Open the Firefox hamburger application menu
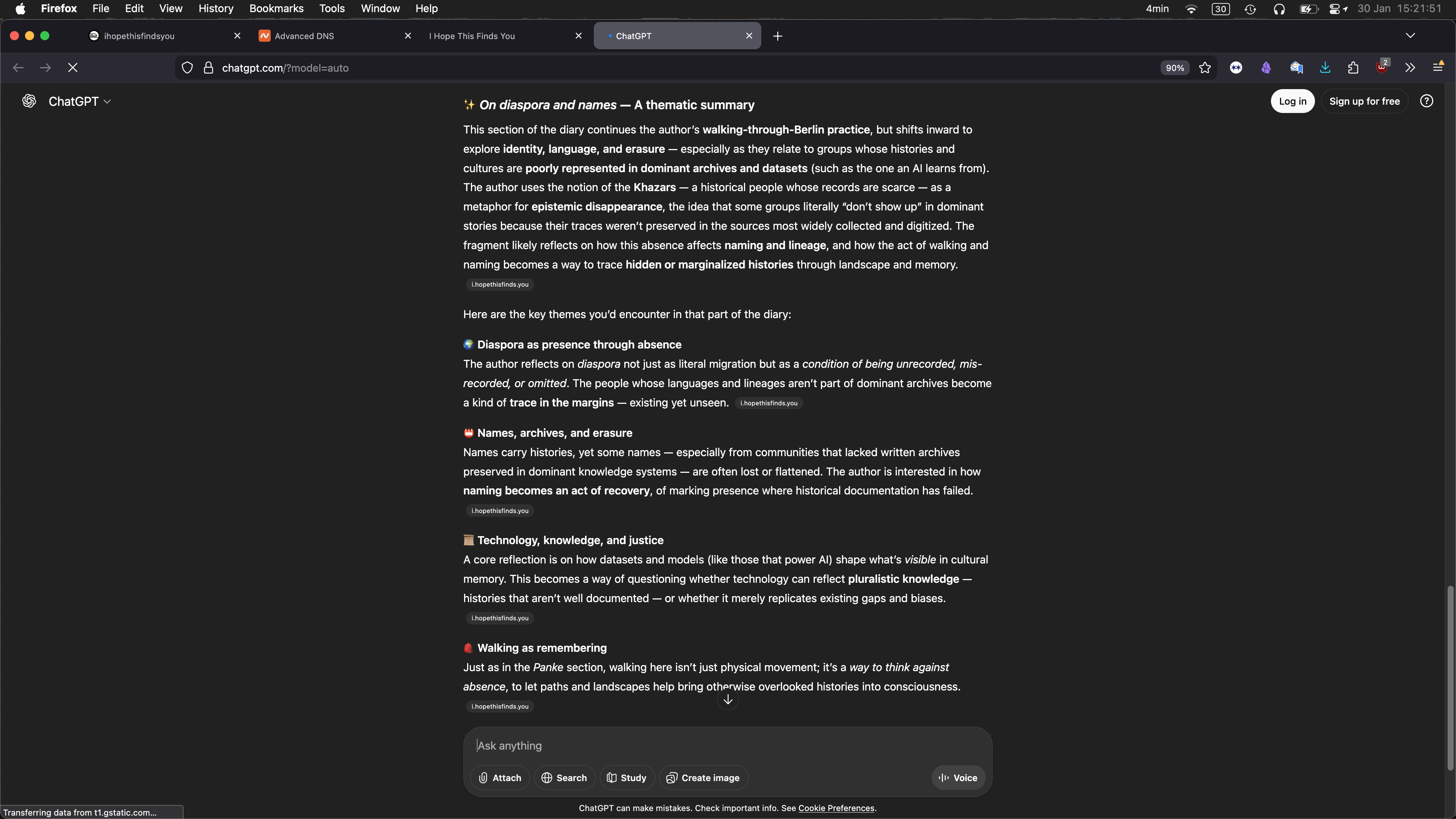Viewport: 1456px width, 819px height. [x=1438, y=68]
